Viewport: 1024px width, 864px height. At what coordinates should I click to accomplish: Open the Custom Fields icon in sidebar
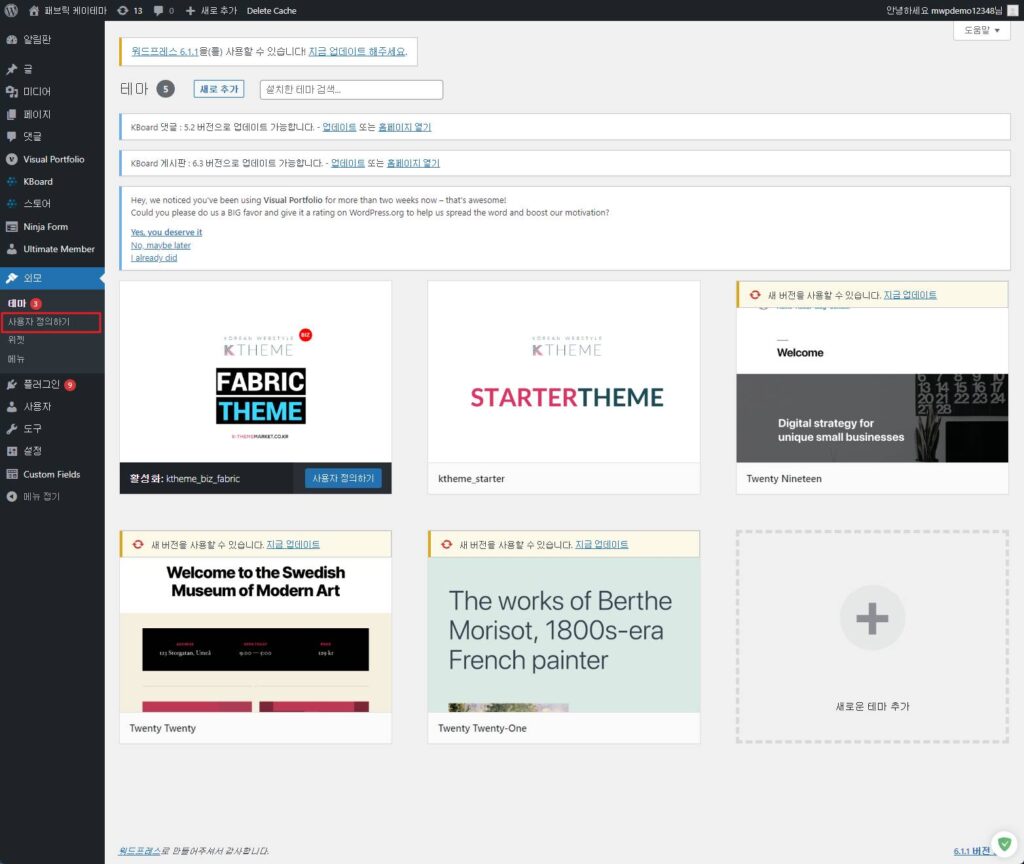(x=12, y=474)
